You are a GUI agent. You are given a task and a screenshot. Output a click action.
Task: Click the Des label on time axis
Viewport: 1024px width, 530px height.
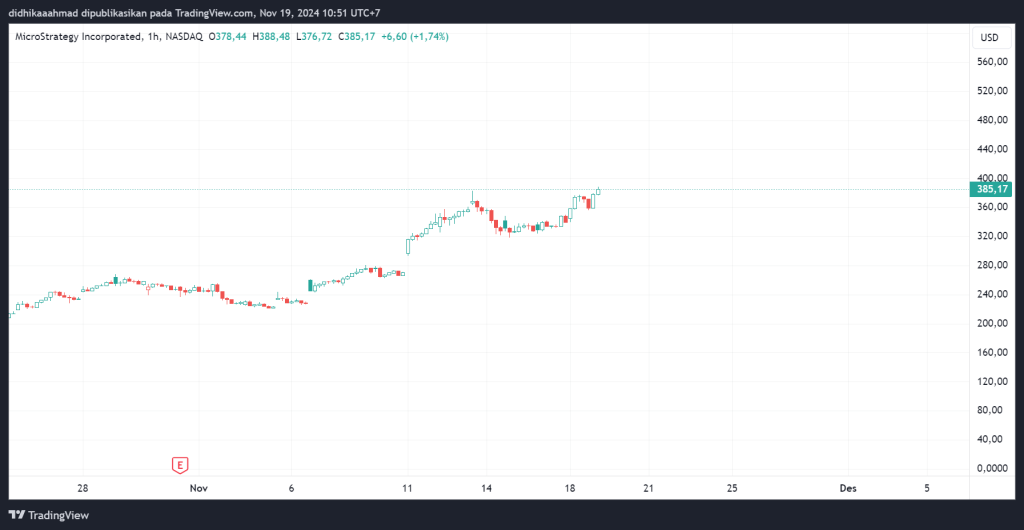click(848, 489)
